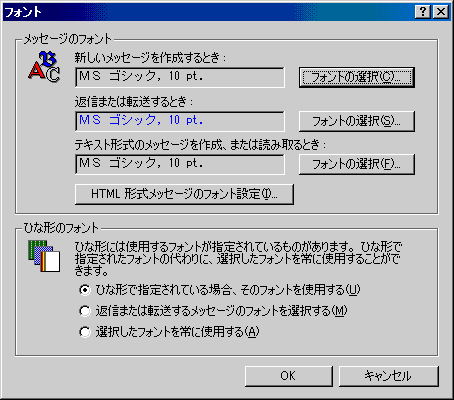Click the ABC font icon
The image size is (454, 400).
(x=44, y=67)
